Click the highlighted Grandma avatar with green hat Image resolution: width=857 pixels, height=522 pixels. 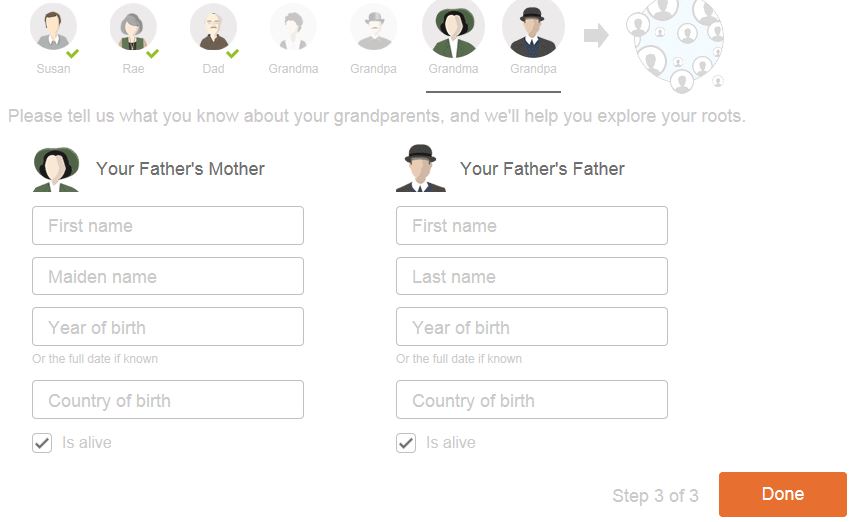(453, 28)
